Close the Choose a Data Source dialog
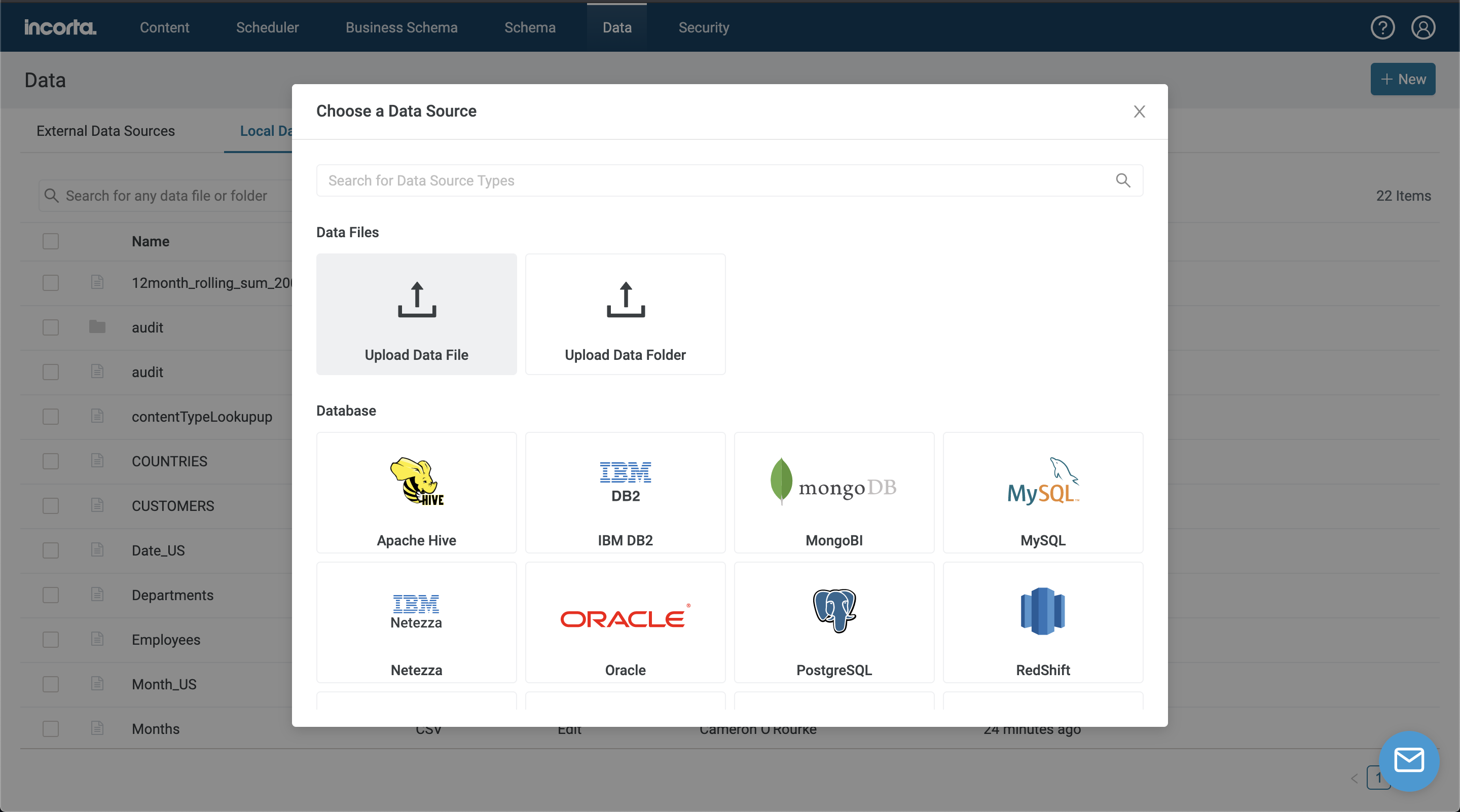 click(x=1139, y=111)
